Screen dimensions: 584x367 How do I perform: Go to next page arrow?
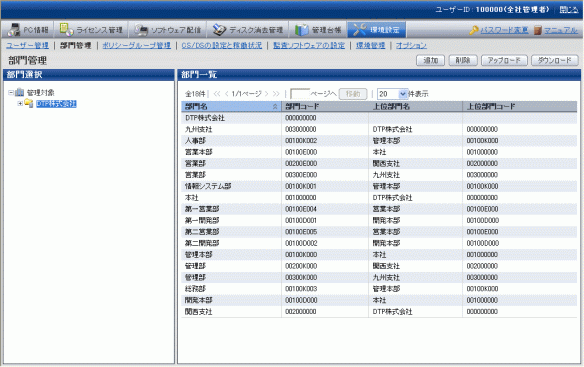tap(266, 94)
